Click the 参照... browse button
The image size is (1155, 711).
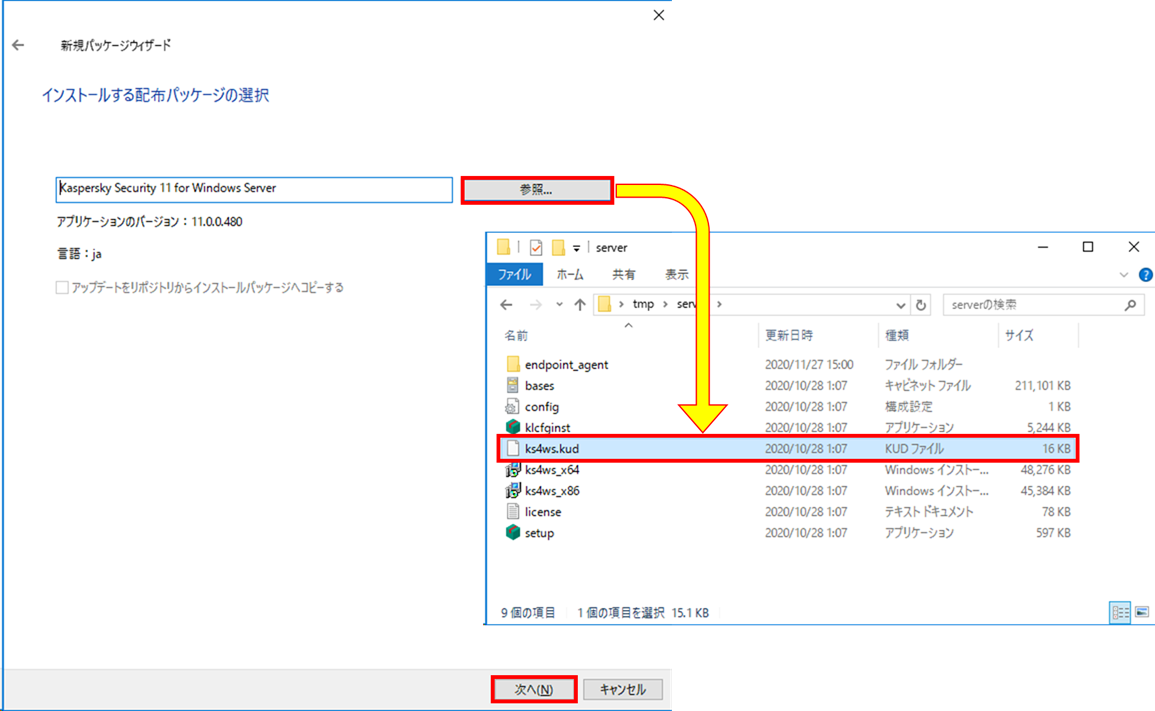(x=536, y=189)
